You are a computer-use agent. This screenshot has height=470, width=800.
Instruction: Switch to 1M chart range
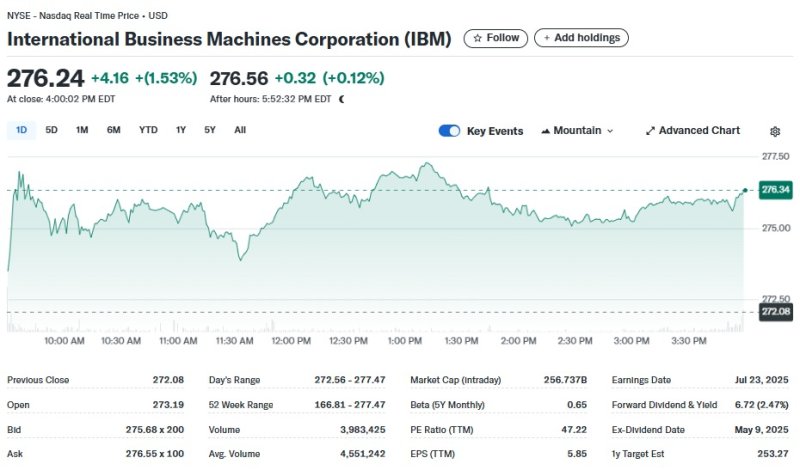click(82, 130)
